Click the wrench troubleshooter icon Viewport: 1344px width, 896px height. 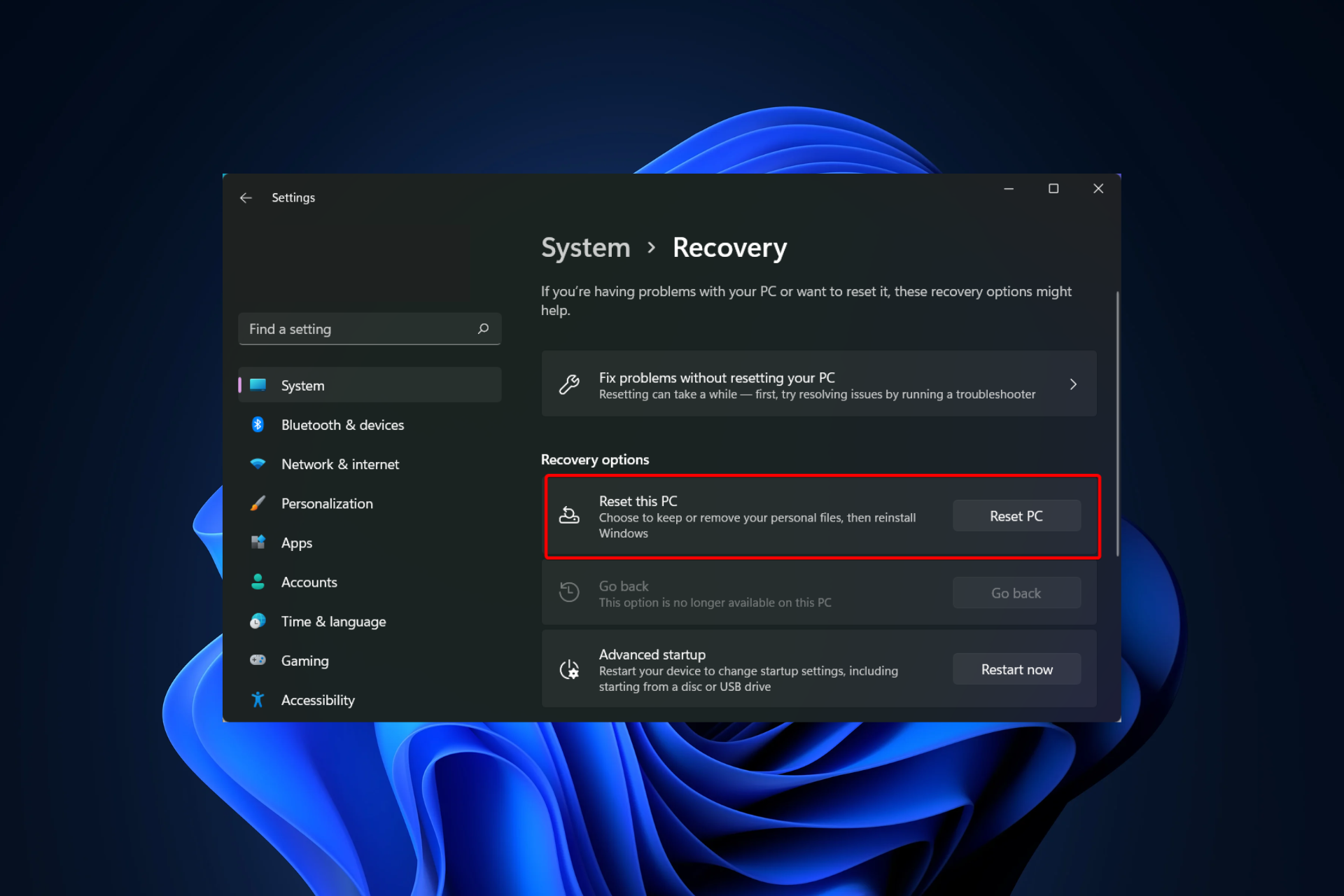[569, 384]
